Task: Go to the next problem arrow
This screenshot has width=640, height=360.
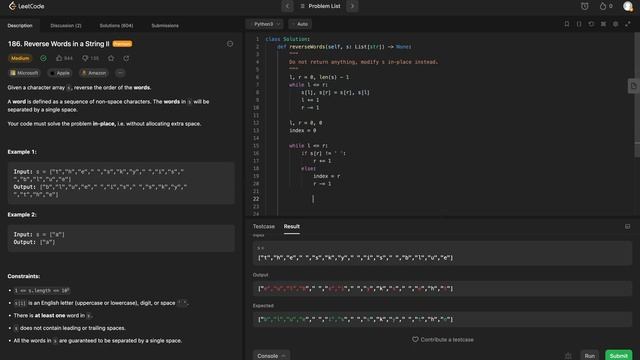Action: click(352, 6)
